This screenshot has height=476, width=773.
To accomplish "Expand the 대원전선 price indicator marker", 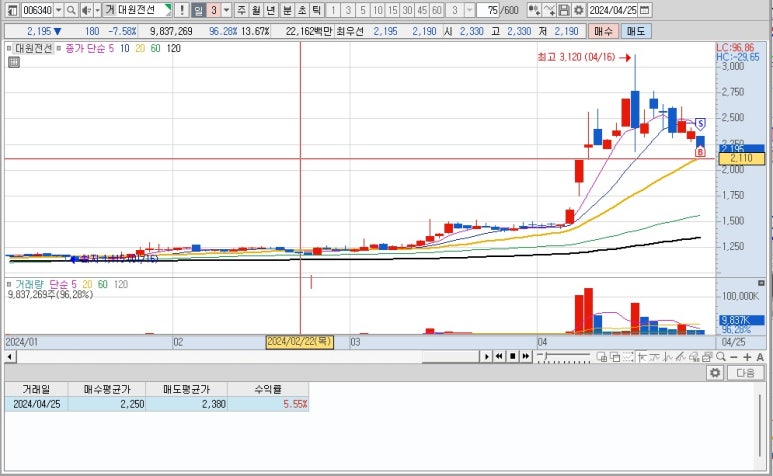I will coord(9,48).
